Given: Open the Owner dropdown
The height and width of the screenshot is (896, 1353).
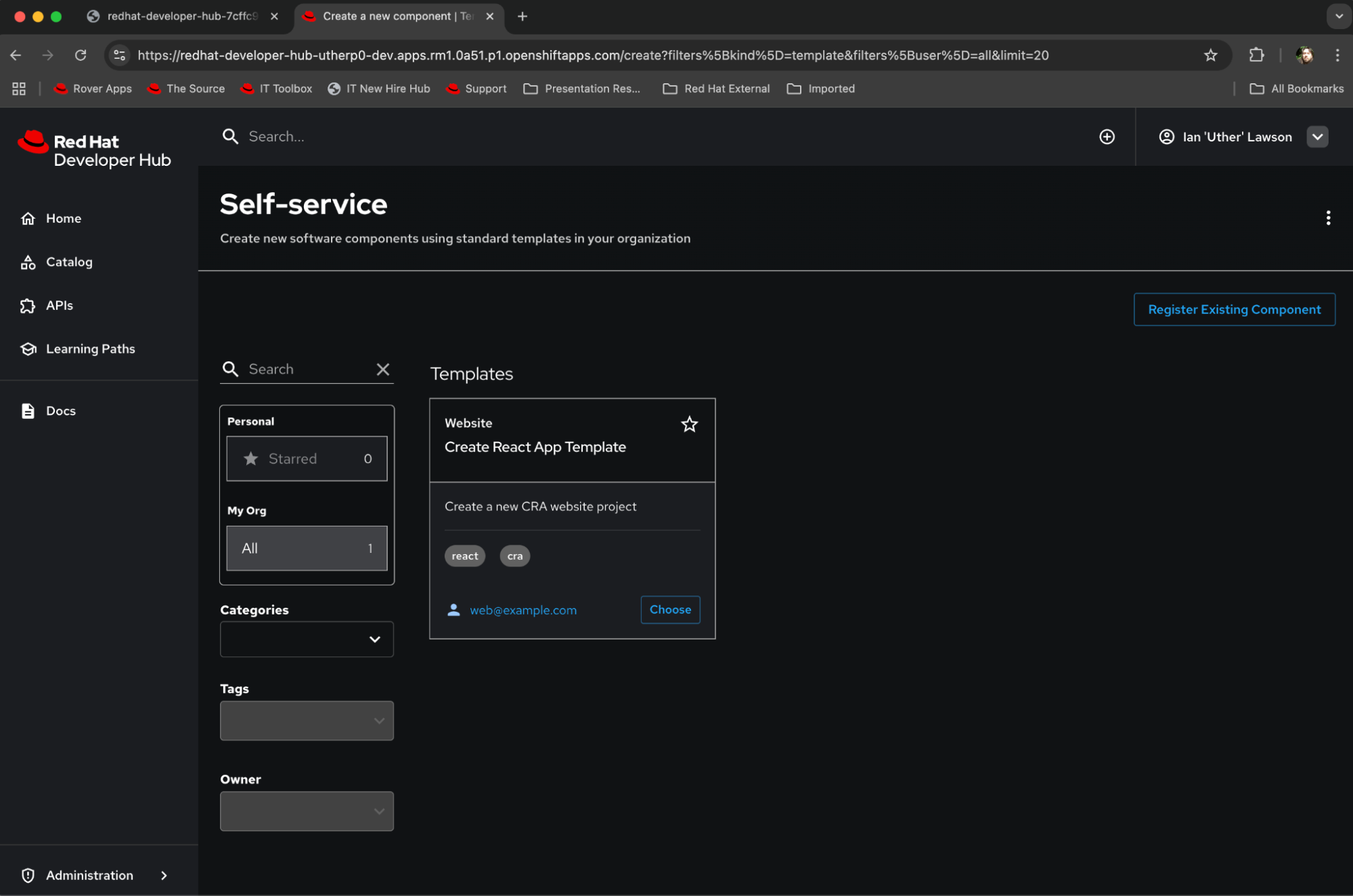Looking at the screenshot, I should (x=307, y=811).
